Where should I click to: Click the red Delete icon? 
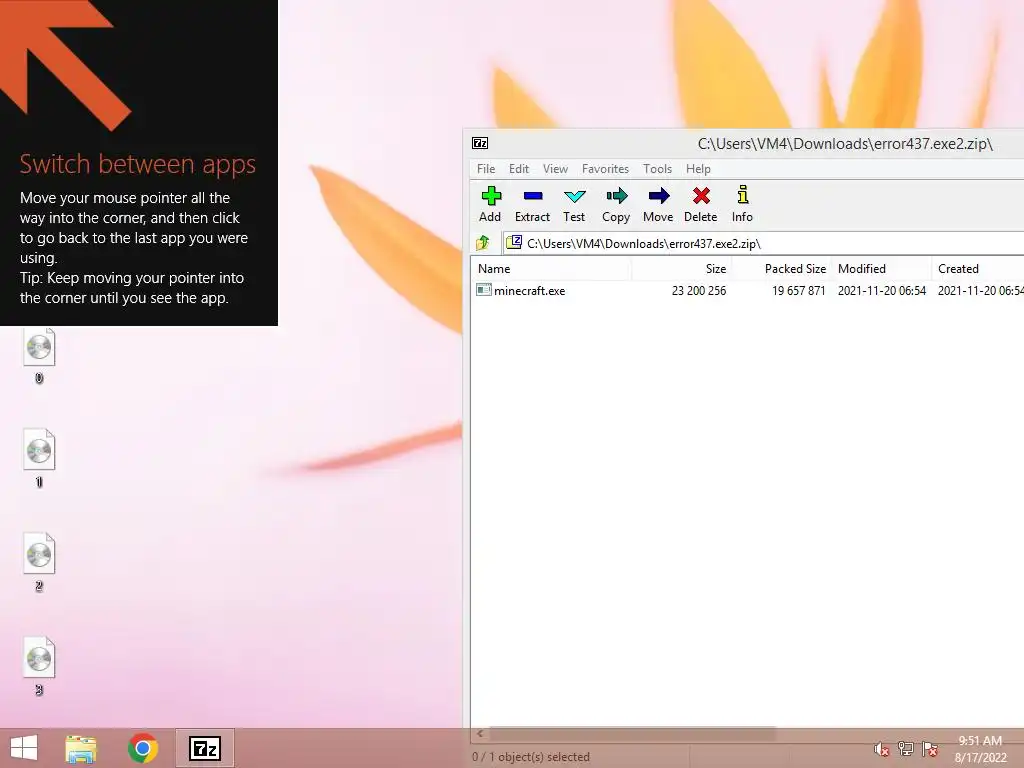tap(701, 204)
